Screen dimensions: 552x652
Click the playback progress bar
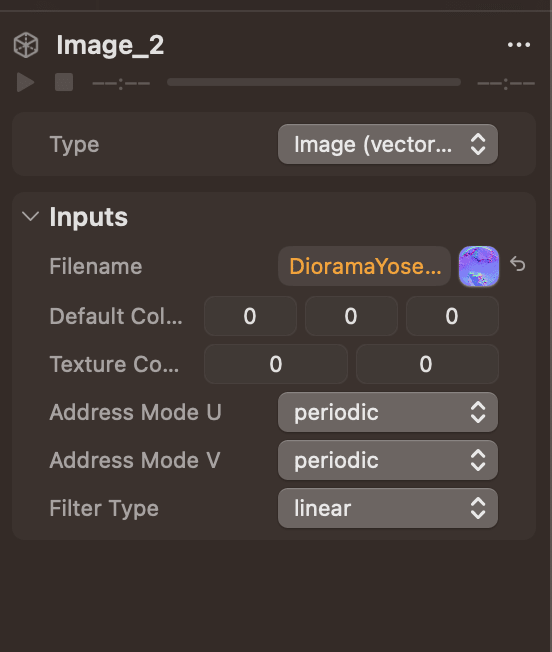314,82
